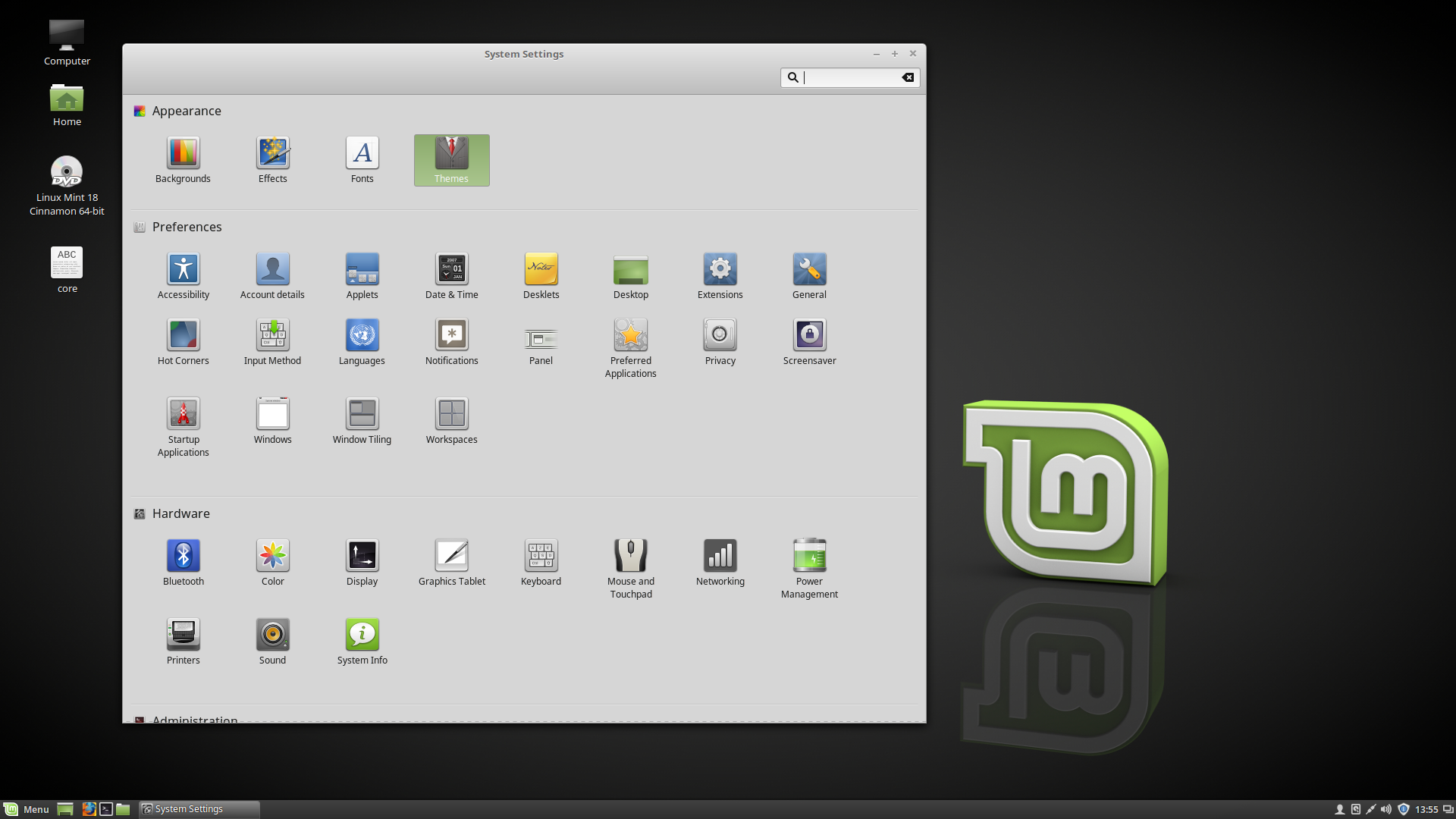Open Computer desktop icon
1456x819 pixels.
point(67,42)
